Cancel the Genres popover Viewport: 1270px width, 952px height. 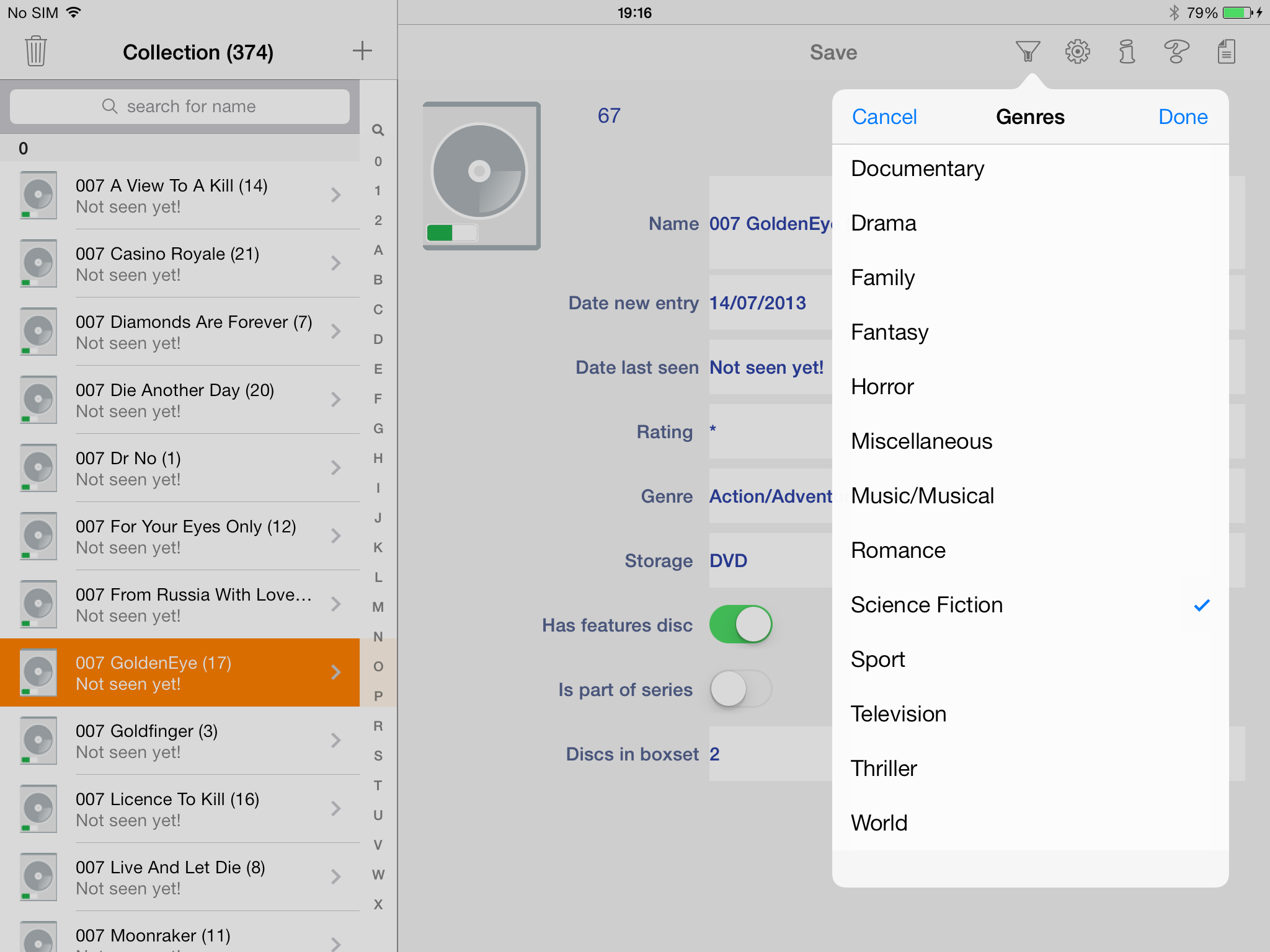[884, 117]
